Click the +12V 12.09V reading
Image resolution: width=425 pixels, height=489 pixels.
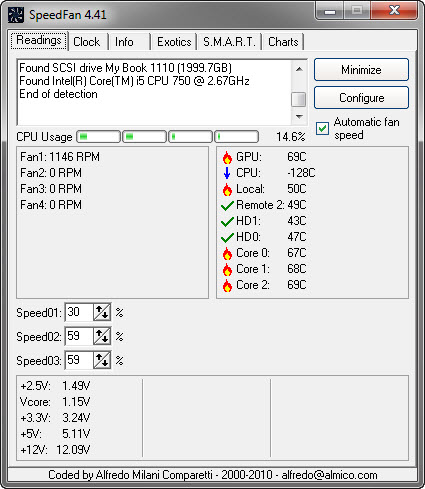click(x=55, y=450)
